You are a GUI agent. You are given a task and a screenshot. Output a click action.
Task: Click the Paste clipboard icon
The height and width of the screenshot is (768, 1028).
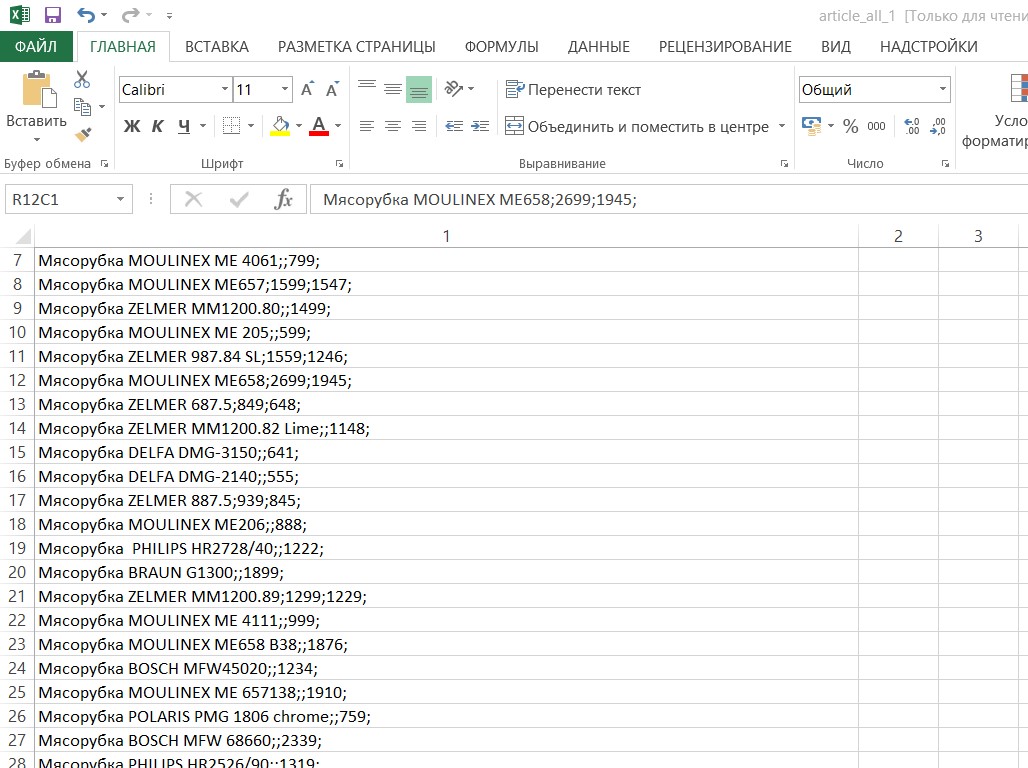point(38,89)
